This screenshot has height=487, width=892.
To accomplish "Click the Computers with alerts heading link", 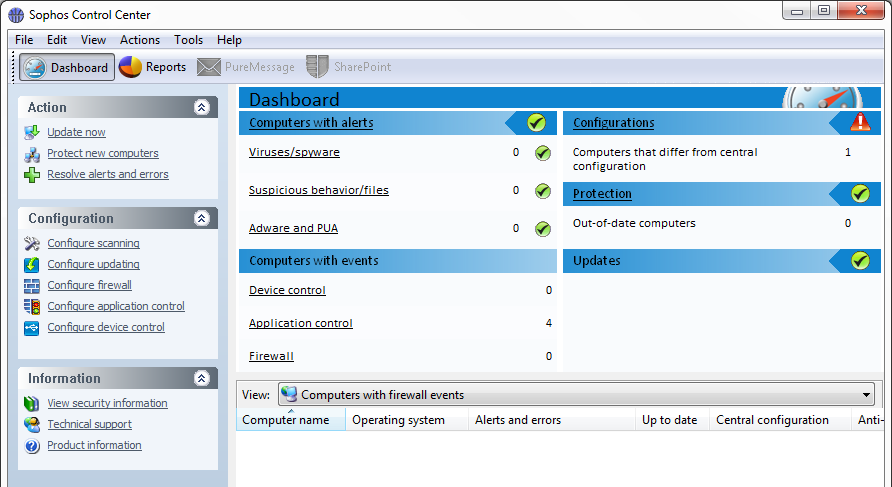I will tap(311, 122).
